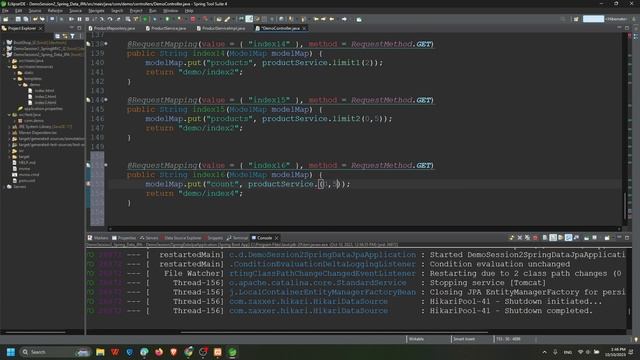Click the Resume debug toolbar icon
Image resolution: width=640 pixels, height=360 pixels.
coord(71,19)
